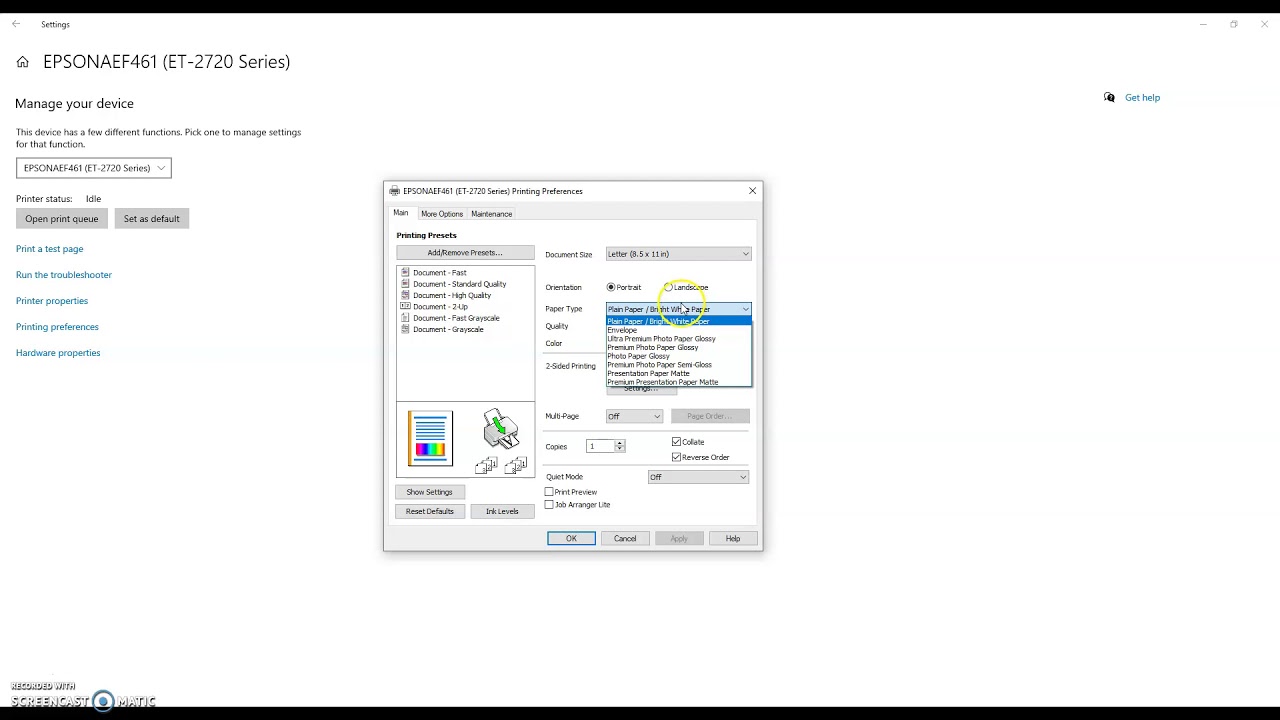This screenshot has height=720, width=1280.
Task: Choose Photo Paper Glossy option
Action: tap(678, 356)
